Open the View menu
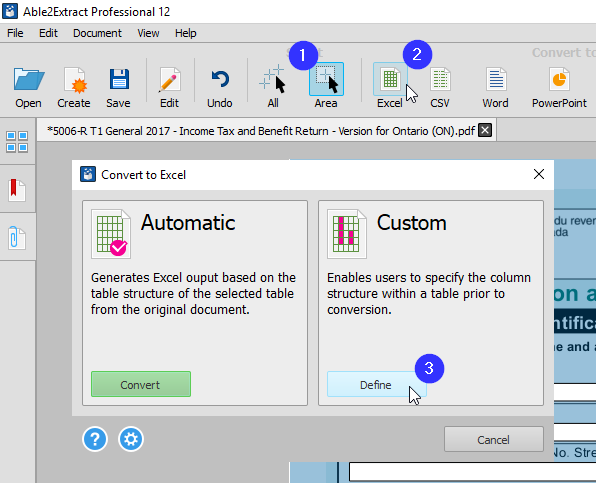Screen dimensions: 596x483 [x=148, y=33]
